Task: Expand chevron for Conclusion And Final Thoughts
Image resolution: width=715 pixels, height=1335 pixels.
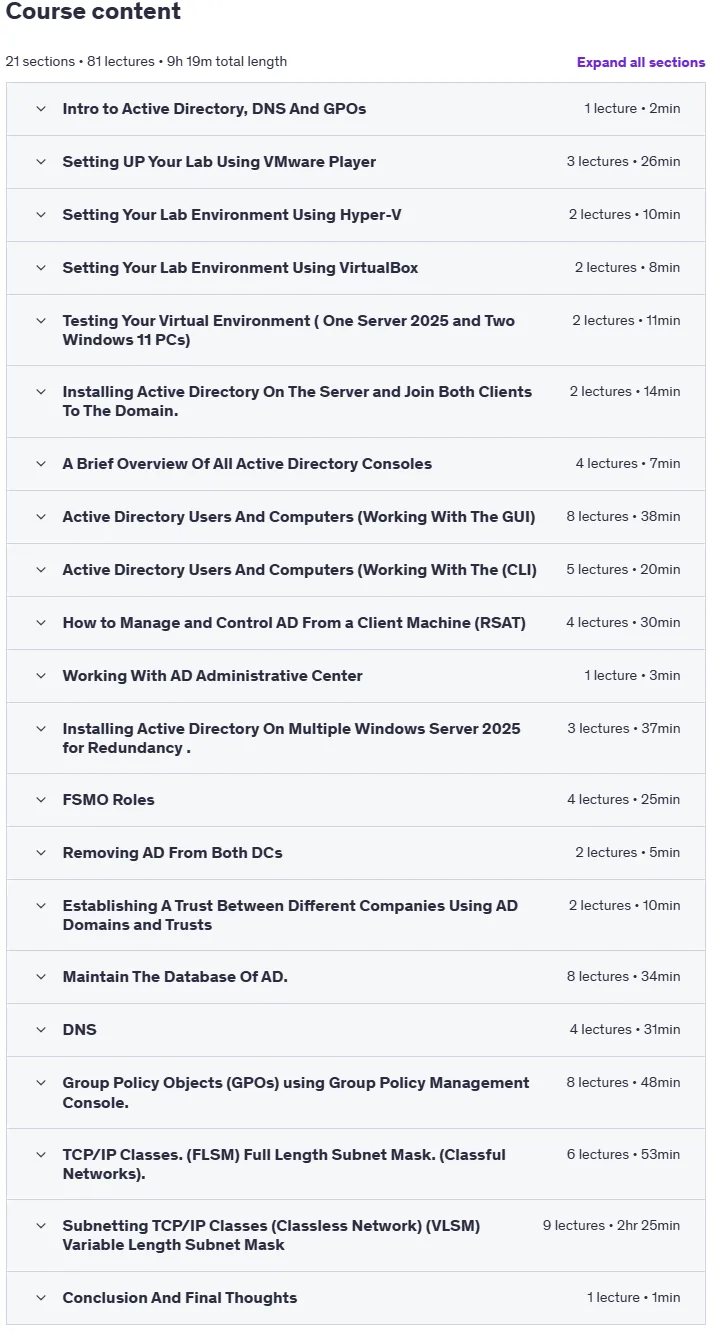Action: [41, 1297]
